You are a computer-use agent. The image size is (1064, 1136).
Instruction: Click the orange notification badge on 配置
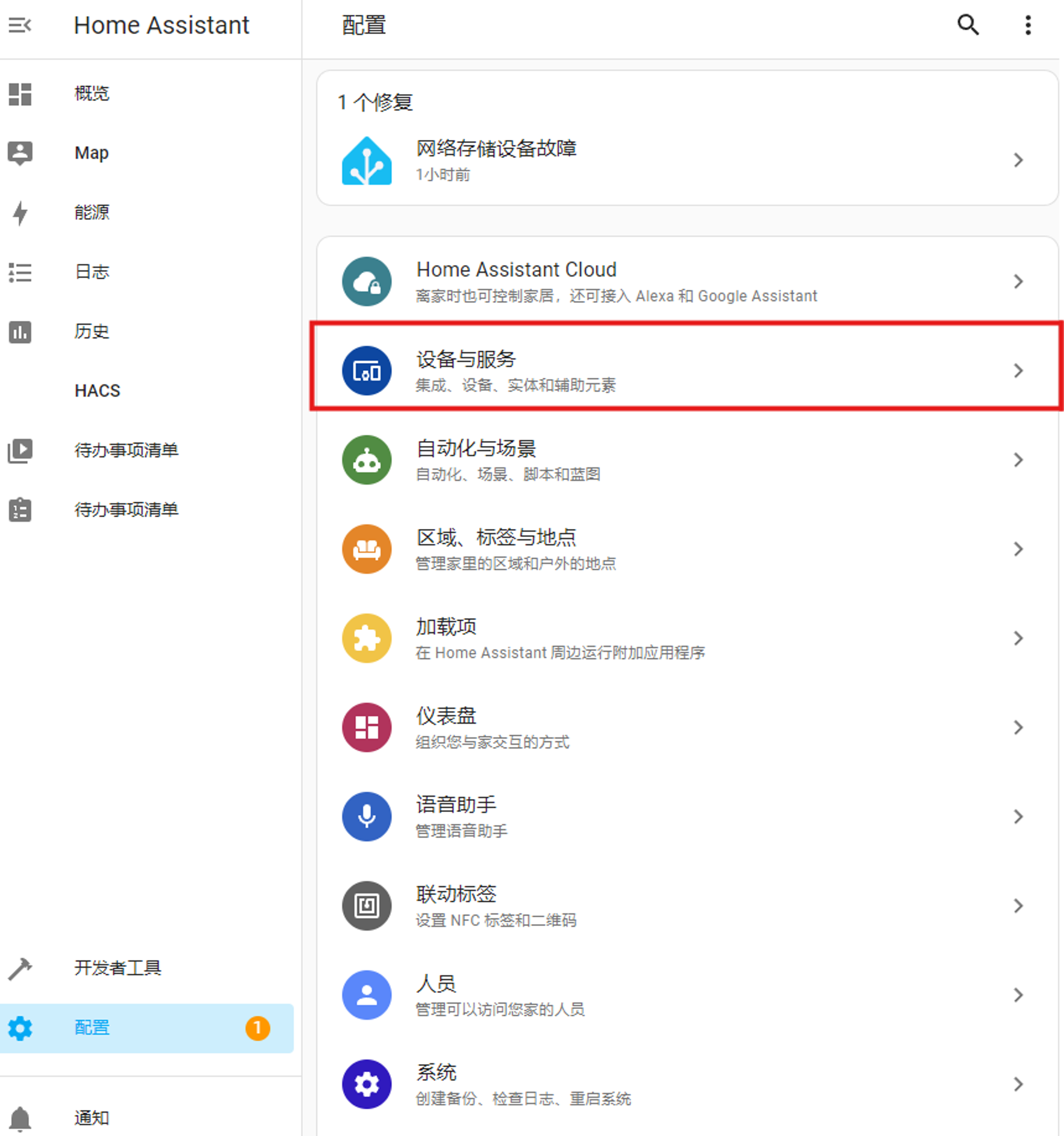coord(257,1027)
